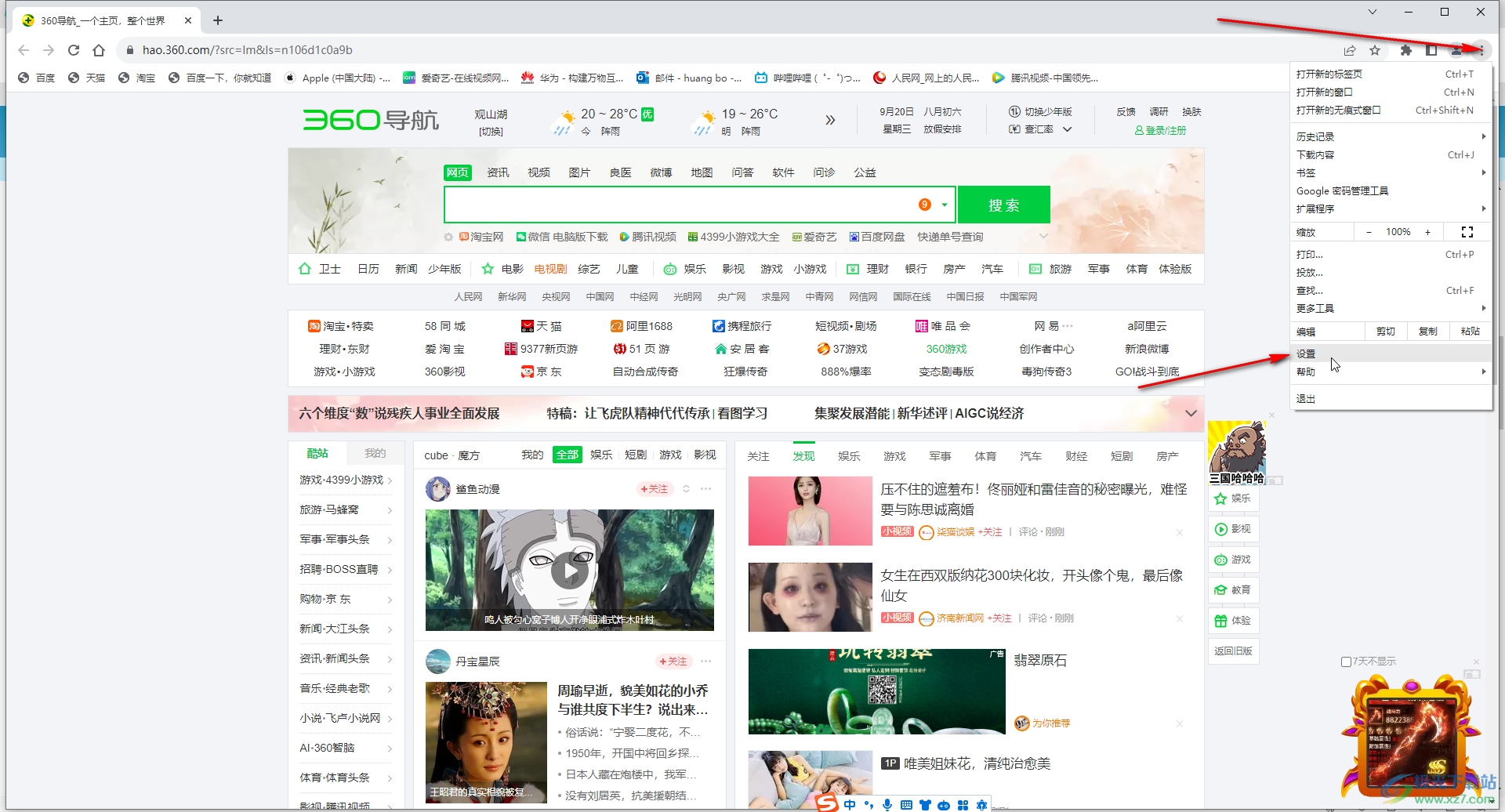Play the 鲨鱼动漫 video
Image resolution: width=1505 pixels, height=812 pixels.
570,572
